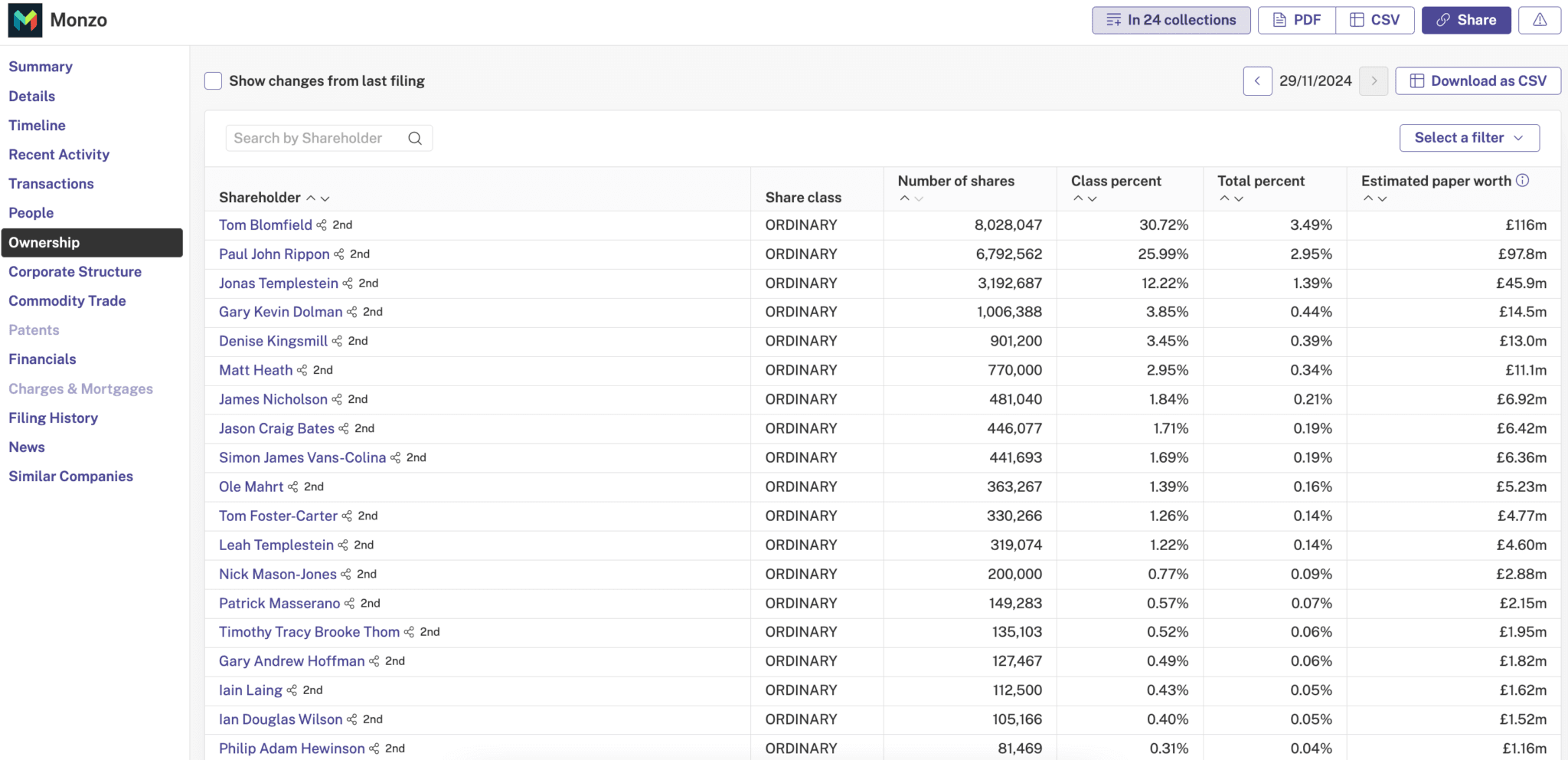Open Corporate Structure in the sidebar
The height and width of the screenshot is (760, 1568).
coord(75,271)
